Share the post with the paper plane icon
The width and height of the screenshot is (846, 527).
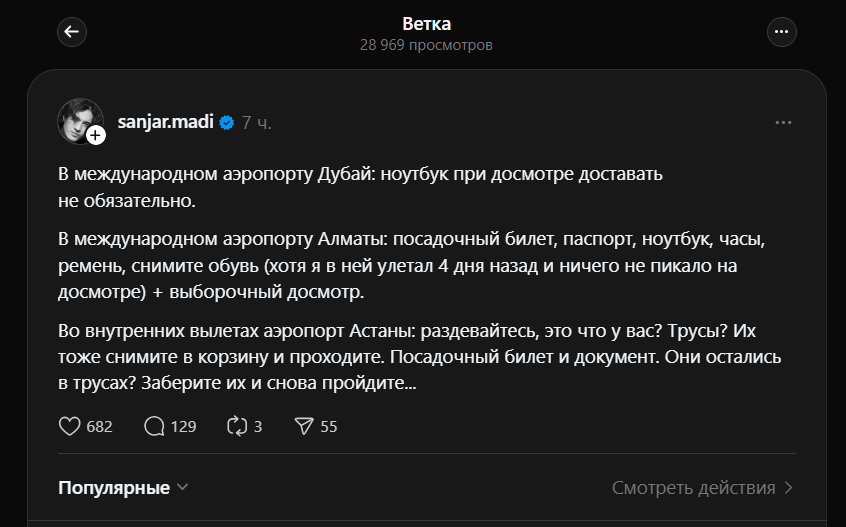305,426
